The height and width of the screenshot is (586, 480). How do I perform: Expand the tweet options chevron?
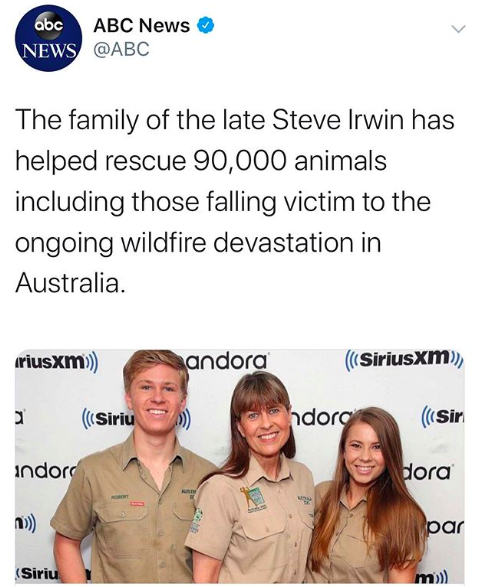[458, 29]
